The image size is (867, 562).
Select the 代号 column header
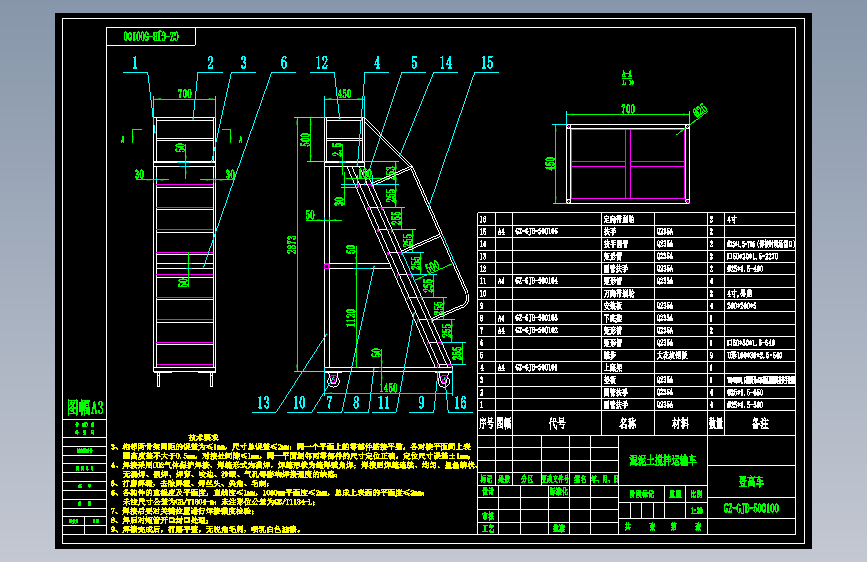(x=557, y=423)
